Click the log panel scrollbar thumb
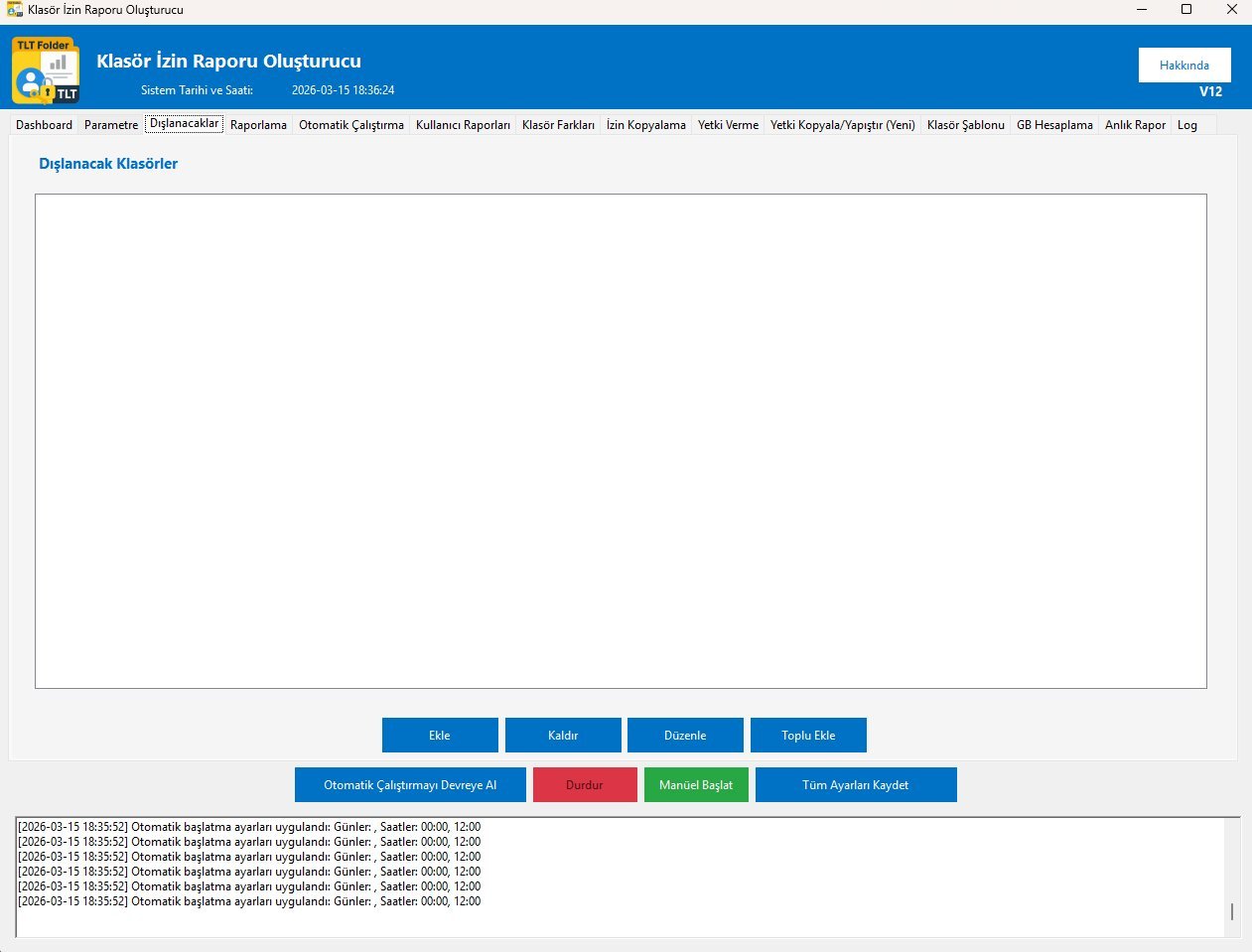1252x952 pixels. click(1232, 911)
